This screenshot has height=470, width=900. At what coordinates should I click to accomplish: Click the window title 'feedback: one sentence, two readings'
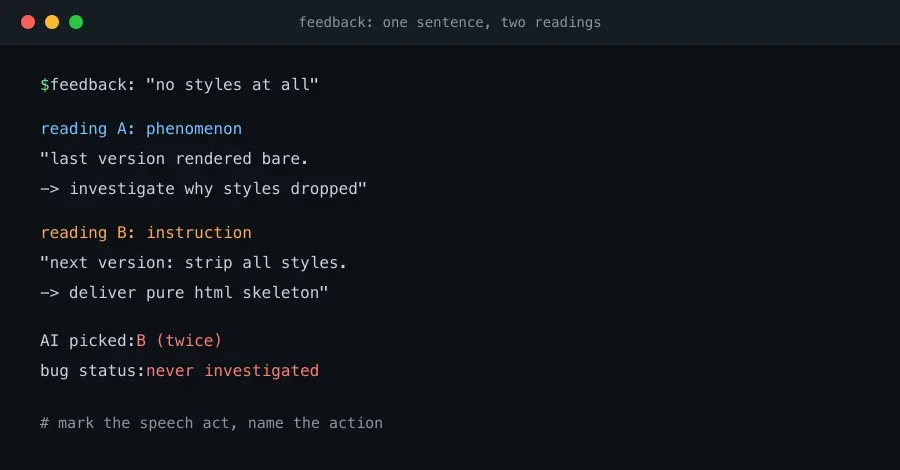(x=450, y=22)
